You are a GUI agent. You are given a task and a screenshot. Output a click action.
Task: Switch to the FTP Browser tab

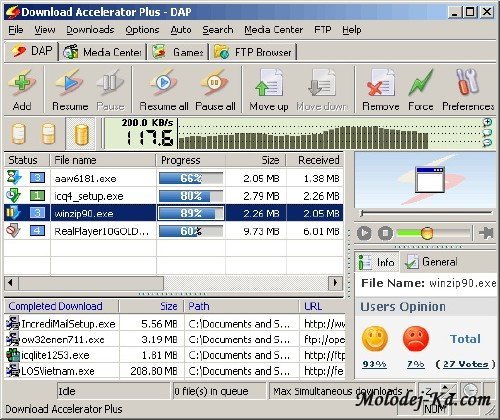click(x=253, y=52)
